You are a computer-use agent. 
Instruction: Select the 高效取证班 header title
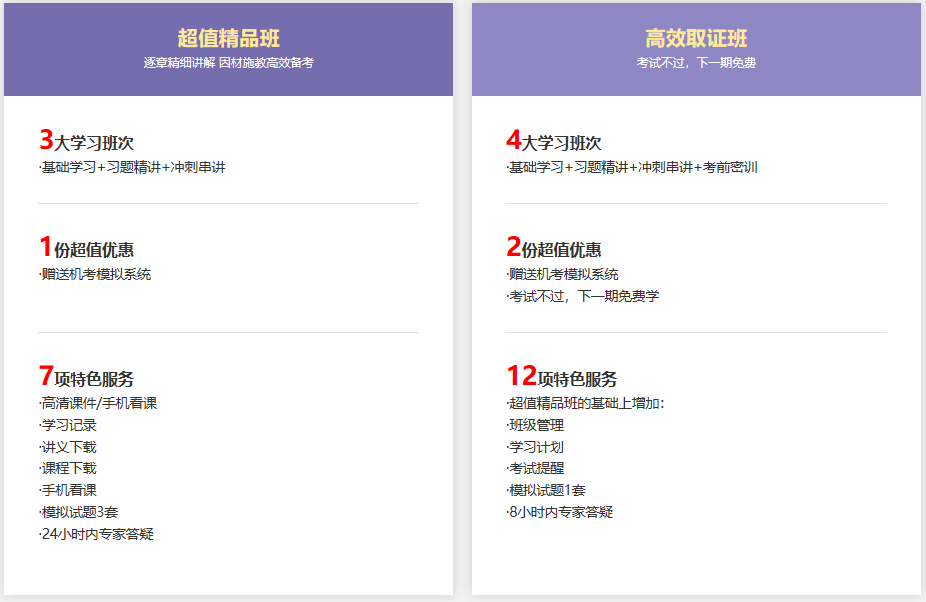696,38
